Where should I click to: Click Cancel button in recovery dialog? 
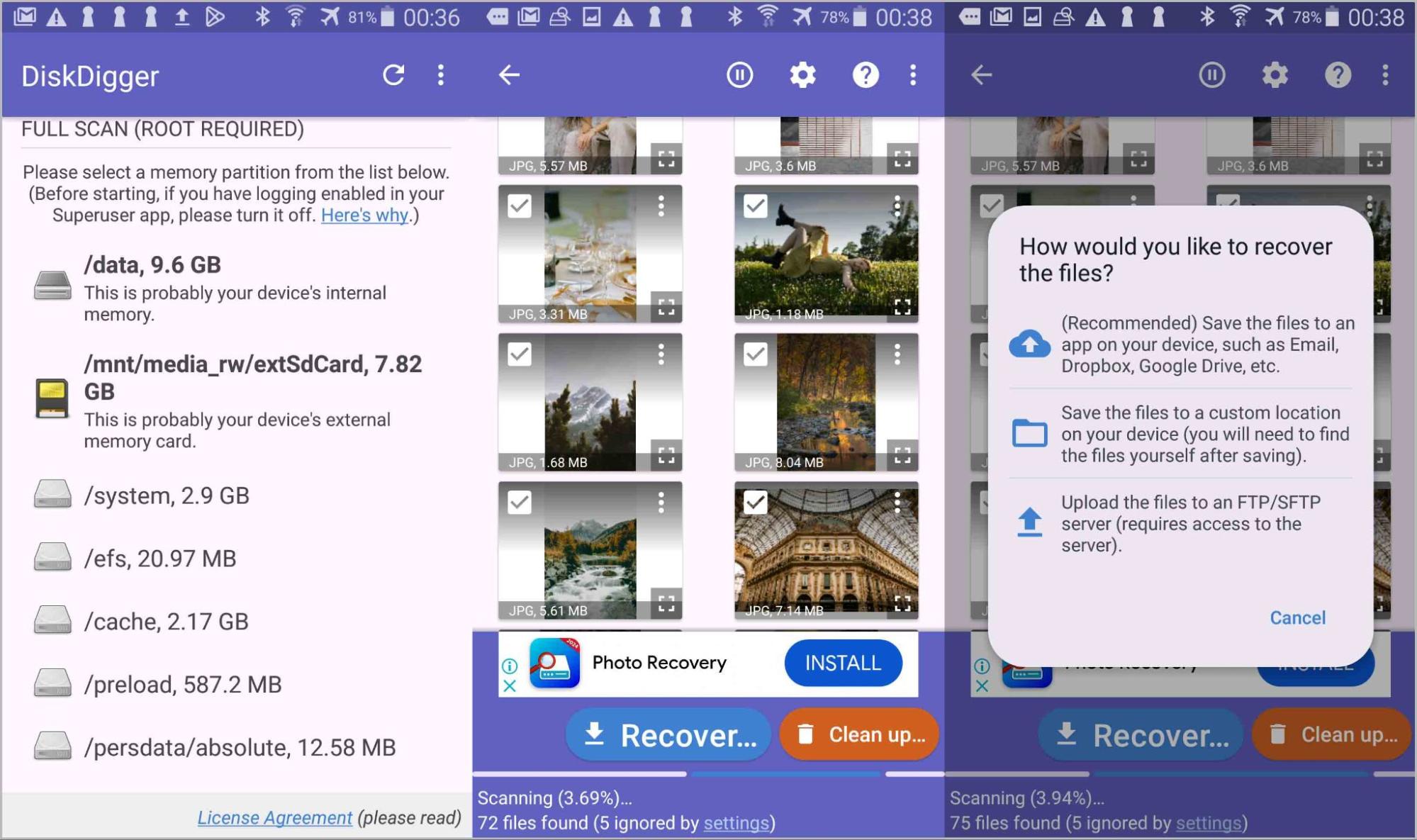[1295, 617]
